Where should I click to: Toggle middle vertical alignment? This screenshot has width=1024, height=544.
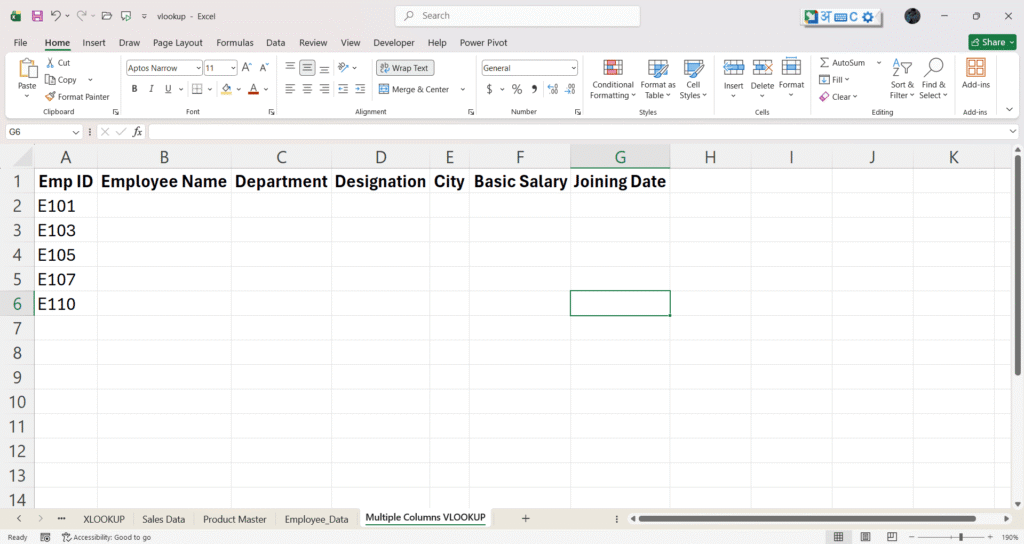click(308, 67)
